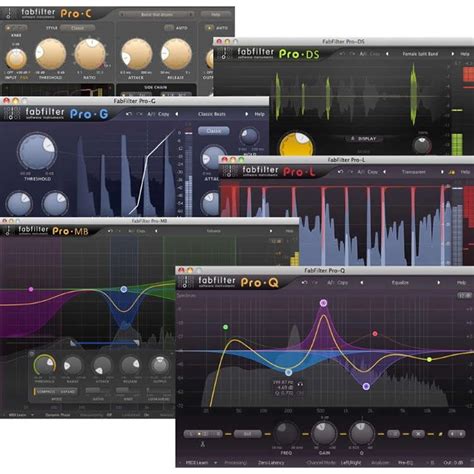Click the undo arrow in Pro-Q header

coord(304,283)
